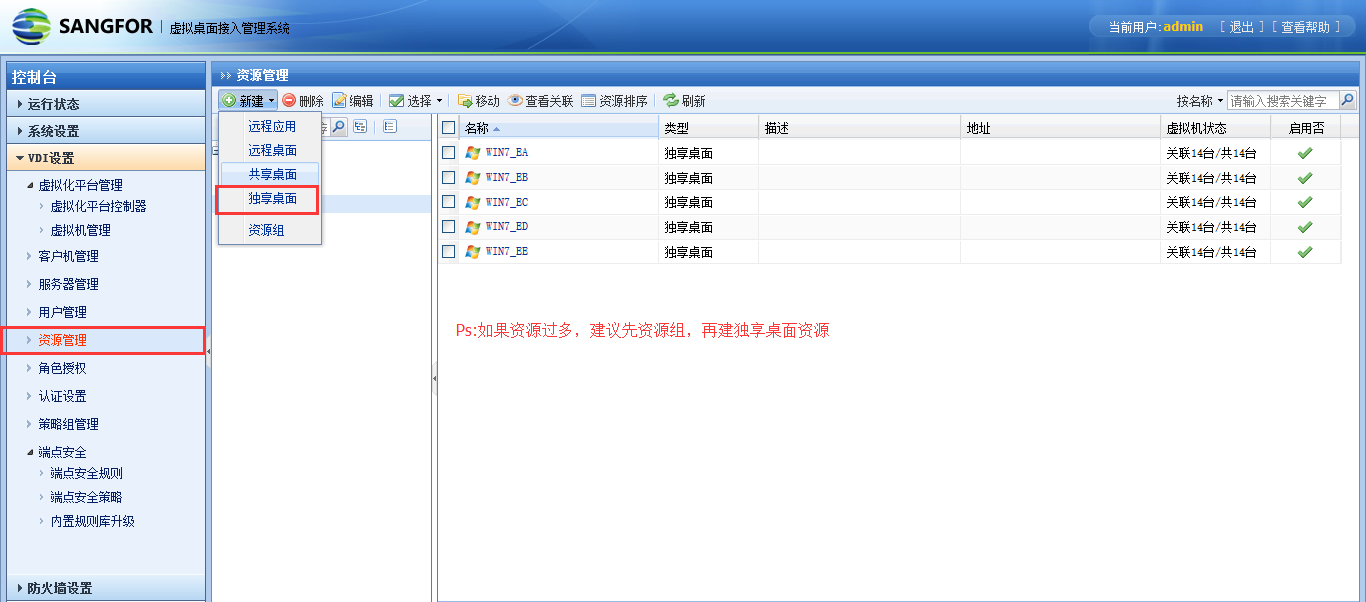Screen dimensions: 1366x602
Task: Open the 选择 (Select) dropdown
Action: click(415, 101)
